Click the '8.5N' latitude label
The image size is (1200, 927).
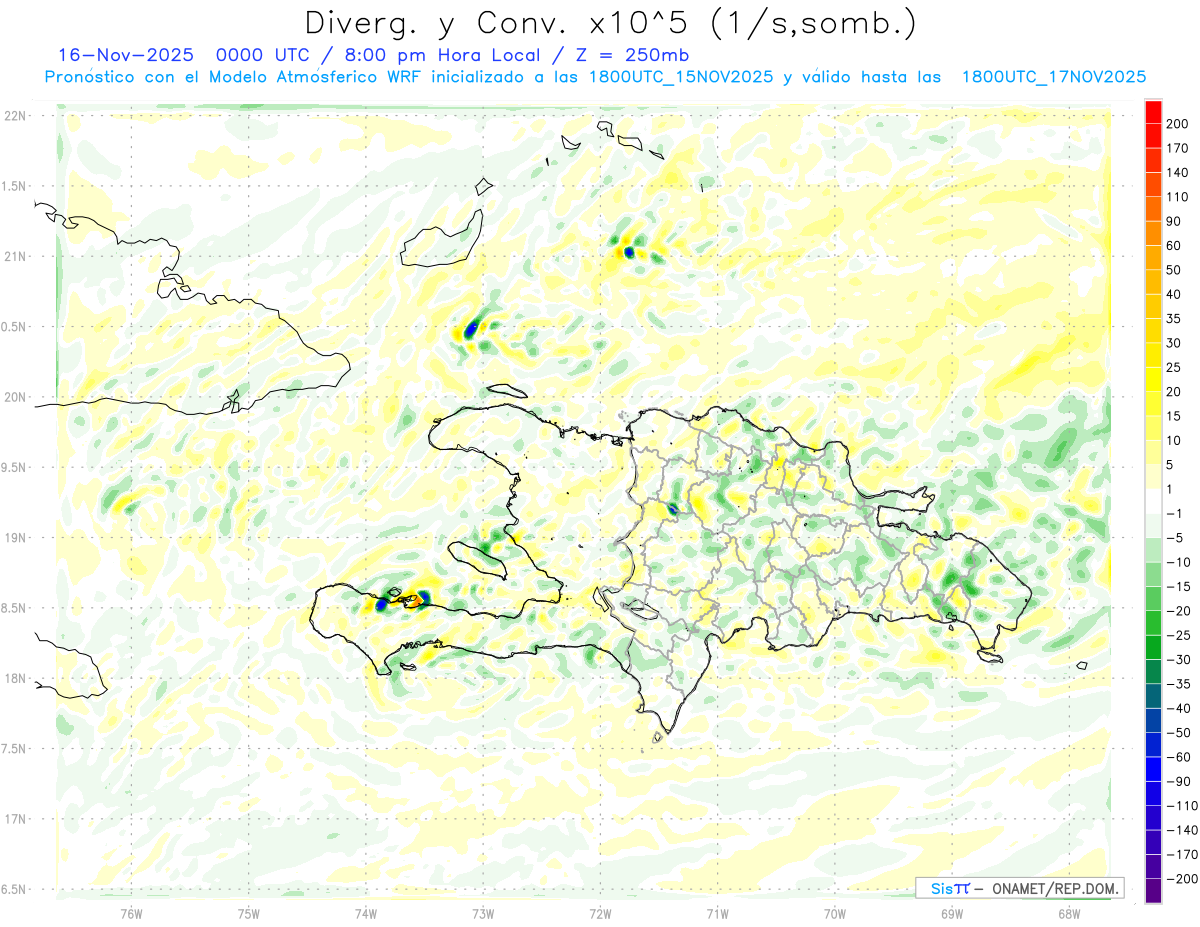tap(15, 608)
